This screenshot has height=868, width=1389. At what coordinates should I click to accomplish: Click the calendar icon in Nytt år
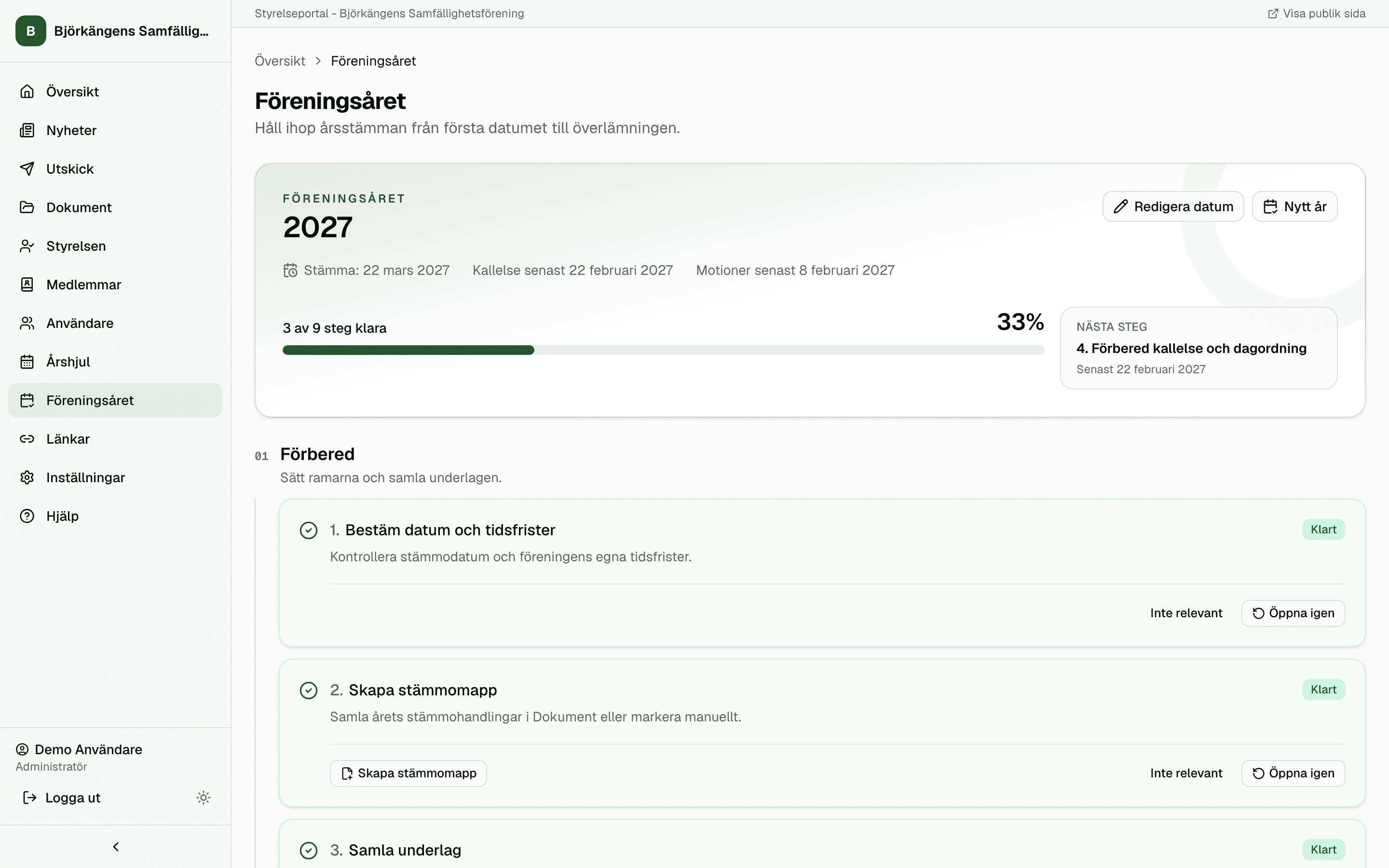point(1270,207)
